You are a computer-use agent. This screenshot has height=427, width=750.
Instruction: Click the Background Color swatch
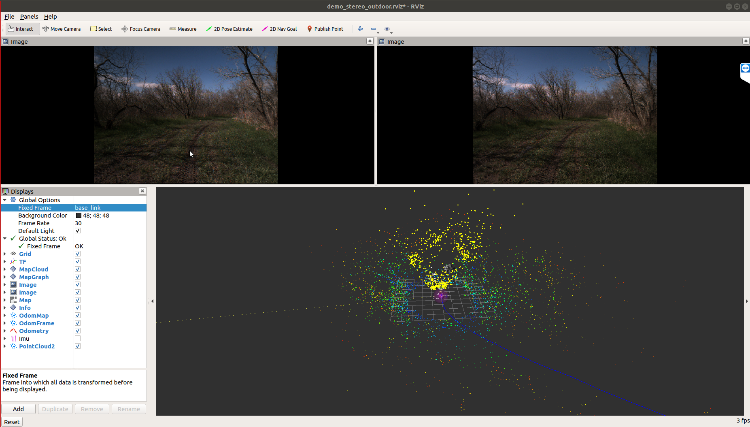point(78,215)
